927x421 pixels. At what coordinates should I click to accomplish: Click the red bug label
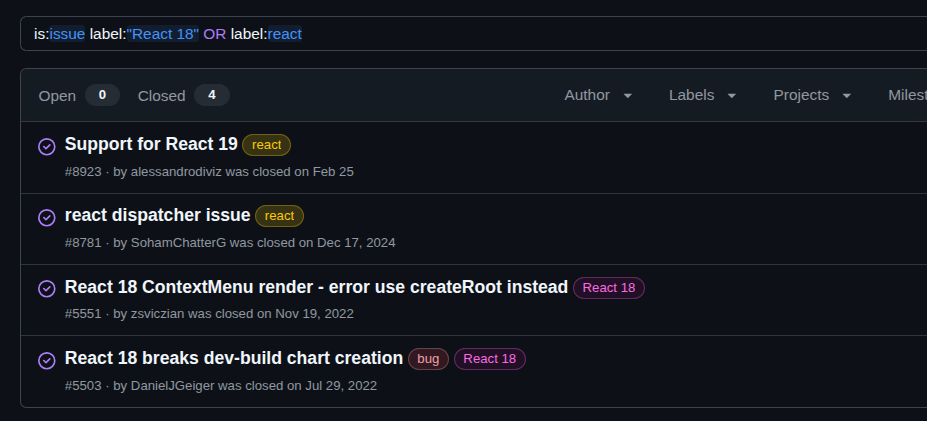(428, 359)
